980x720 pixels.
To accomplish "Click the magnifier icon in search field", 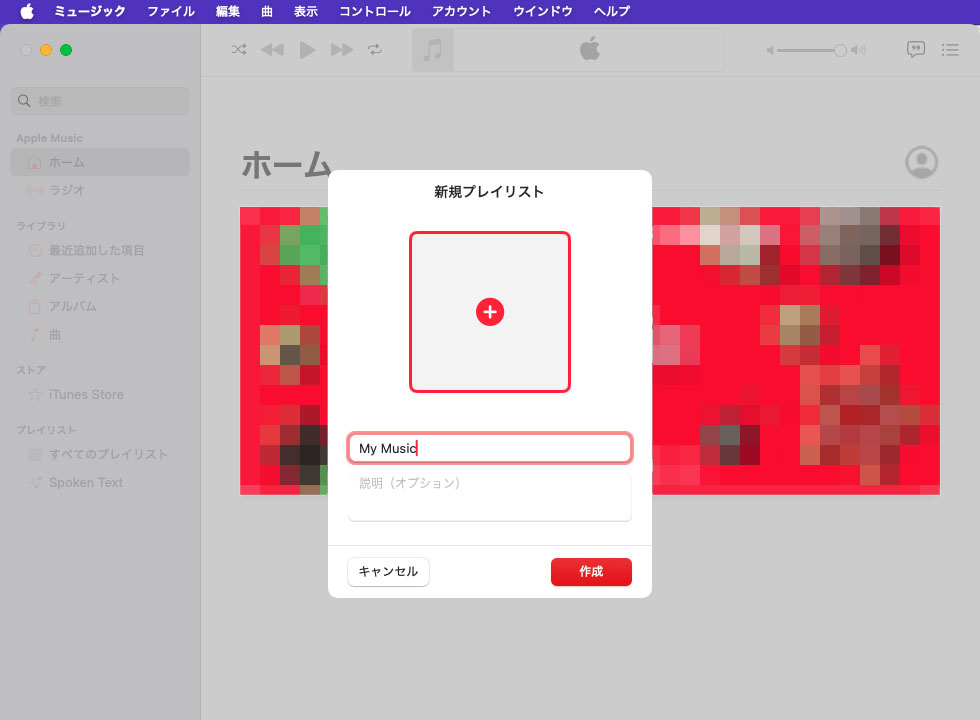I will tap(24, 101).
